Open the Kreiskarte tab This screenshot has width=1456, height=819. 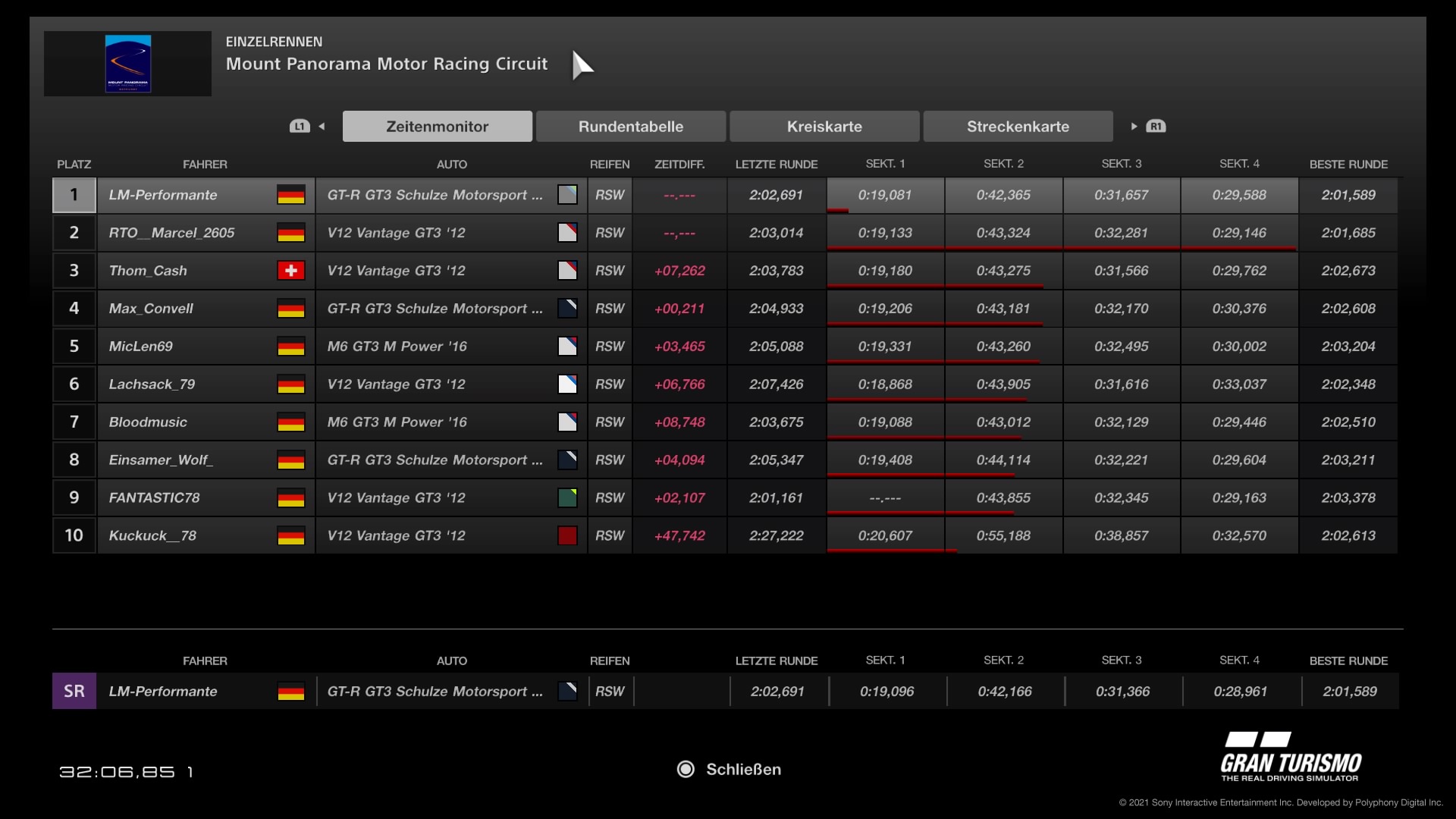pos(824,127)
